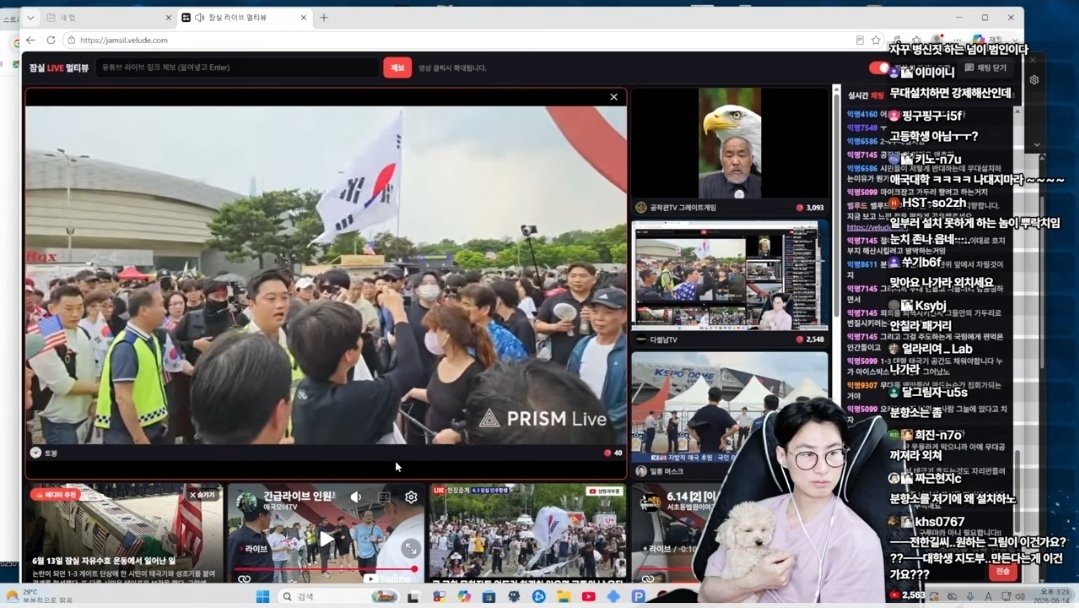Open the reader view icon in address bar
The width and height of the screenshot is (1079, 608).
(x=859, y=40)
